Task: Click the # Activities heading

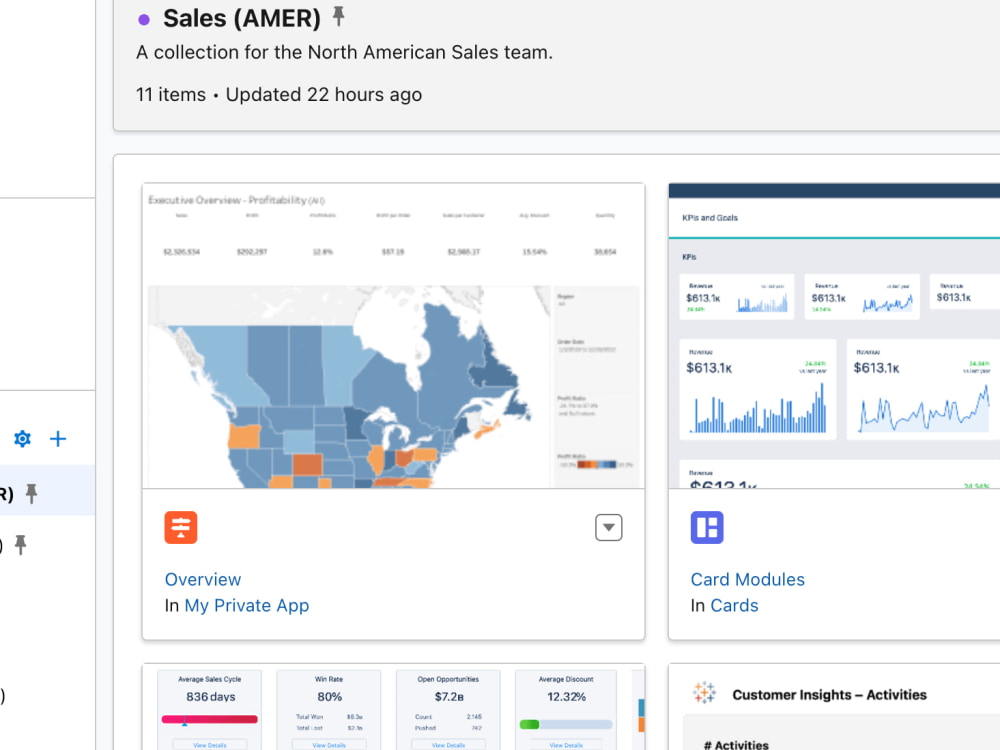Action: coord(737,744)
